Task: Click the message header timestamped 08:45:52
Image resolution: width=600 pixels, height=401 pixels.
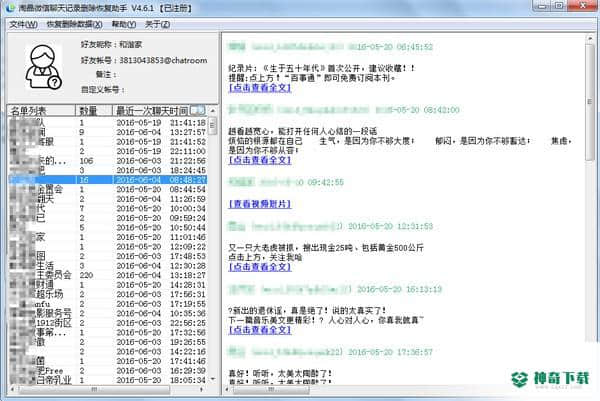Action: click(x=330, y=47)
